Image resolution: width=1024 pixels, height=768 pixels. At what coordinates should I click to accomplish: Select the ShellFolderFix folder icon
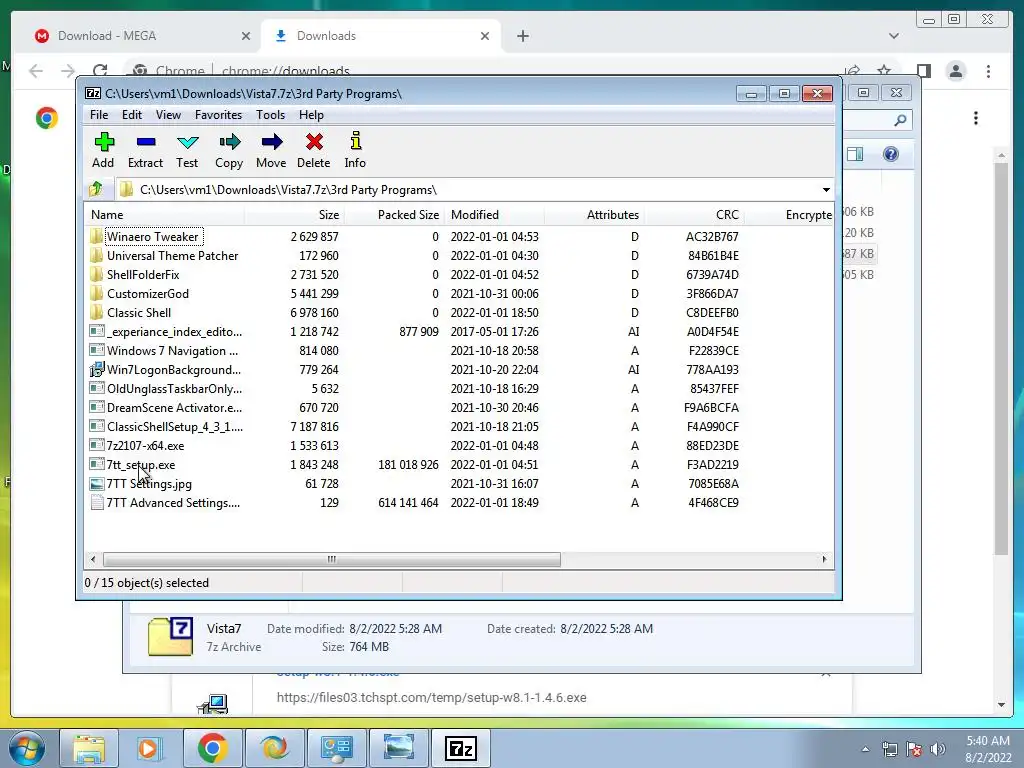pos(97,274)
